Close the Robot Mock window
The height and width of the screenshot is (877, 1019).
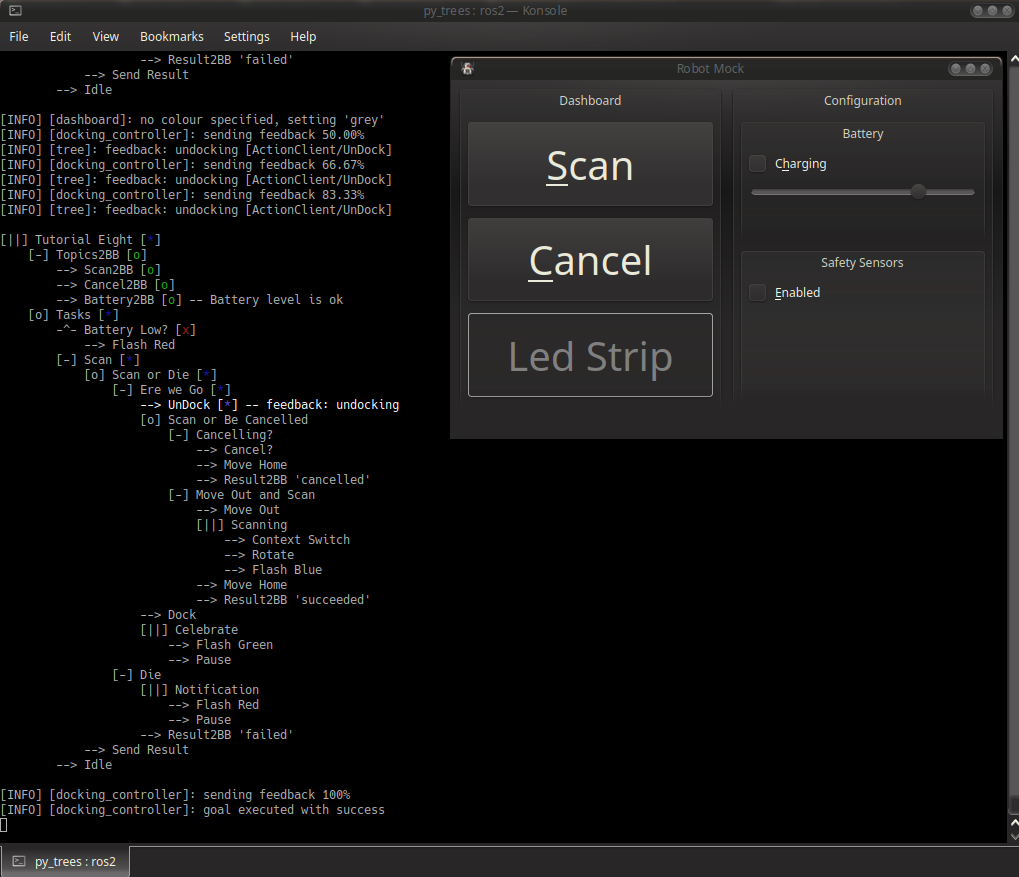pos(985,69)
